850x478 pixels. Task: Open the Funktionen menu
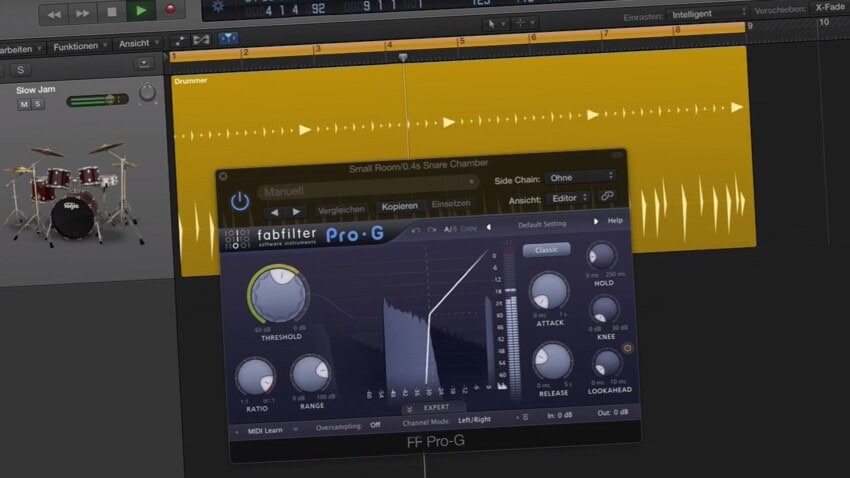(80, 47)
